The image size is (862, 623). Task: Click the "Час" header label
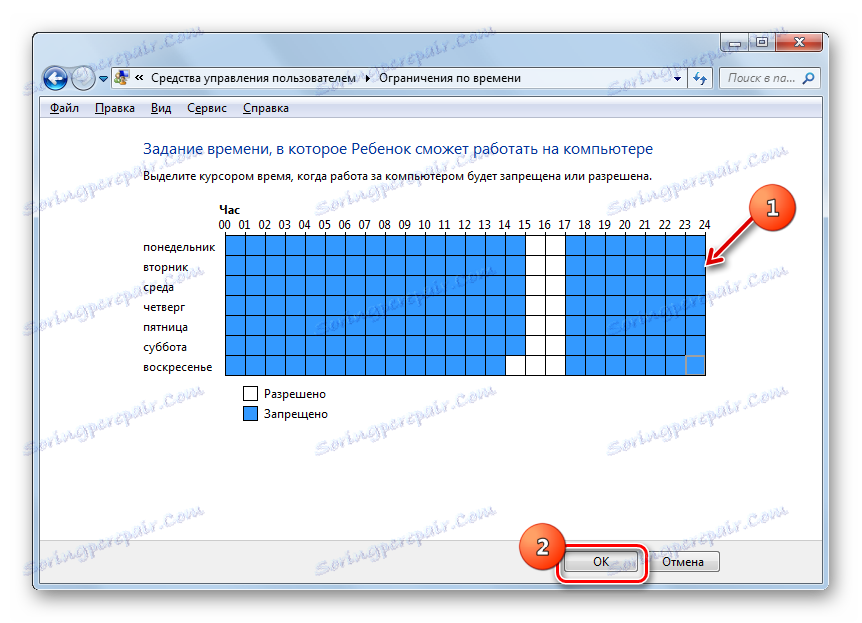[229, 209]
